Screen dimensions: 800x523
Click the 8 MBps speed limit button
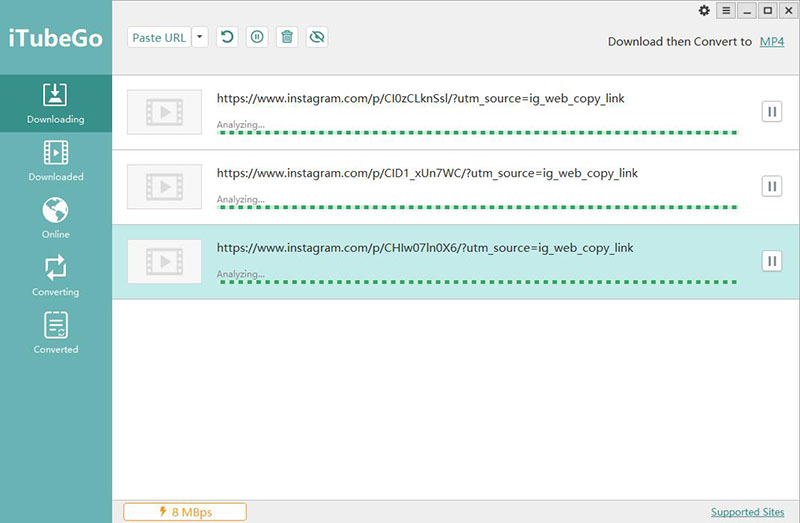[x=185, y=512]
